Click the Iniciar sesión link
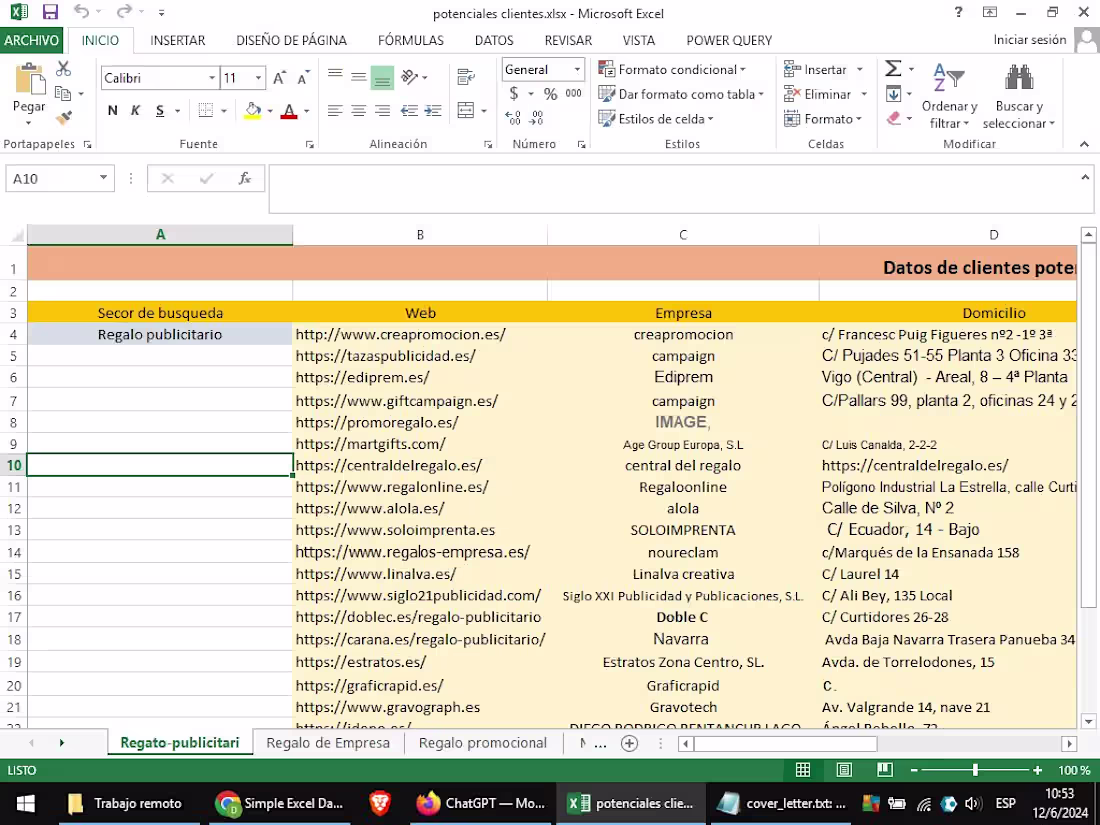1100x825 pixels. 1029,39
